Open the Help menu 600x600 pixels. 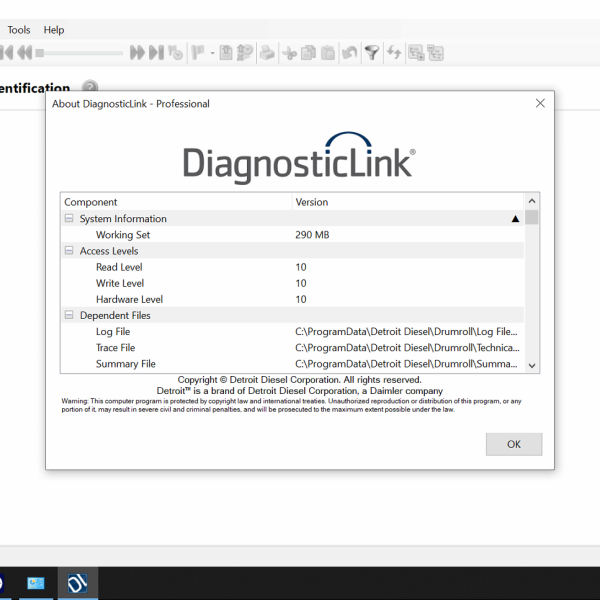[54, 30]
